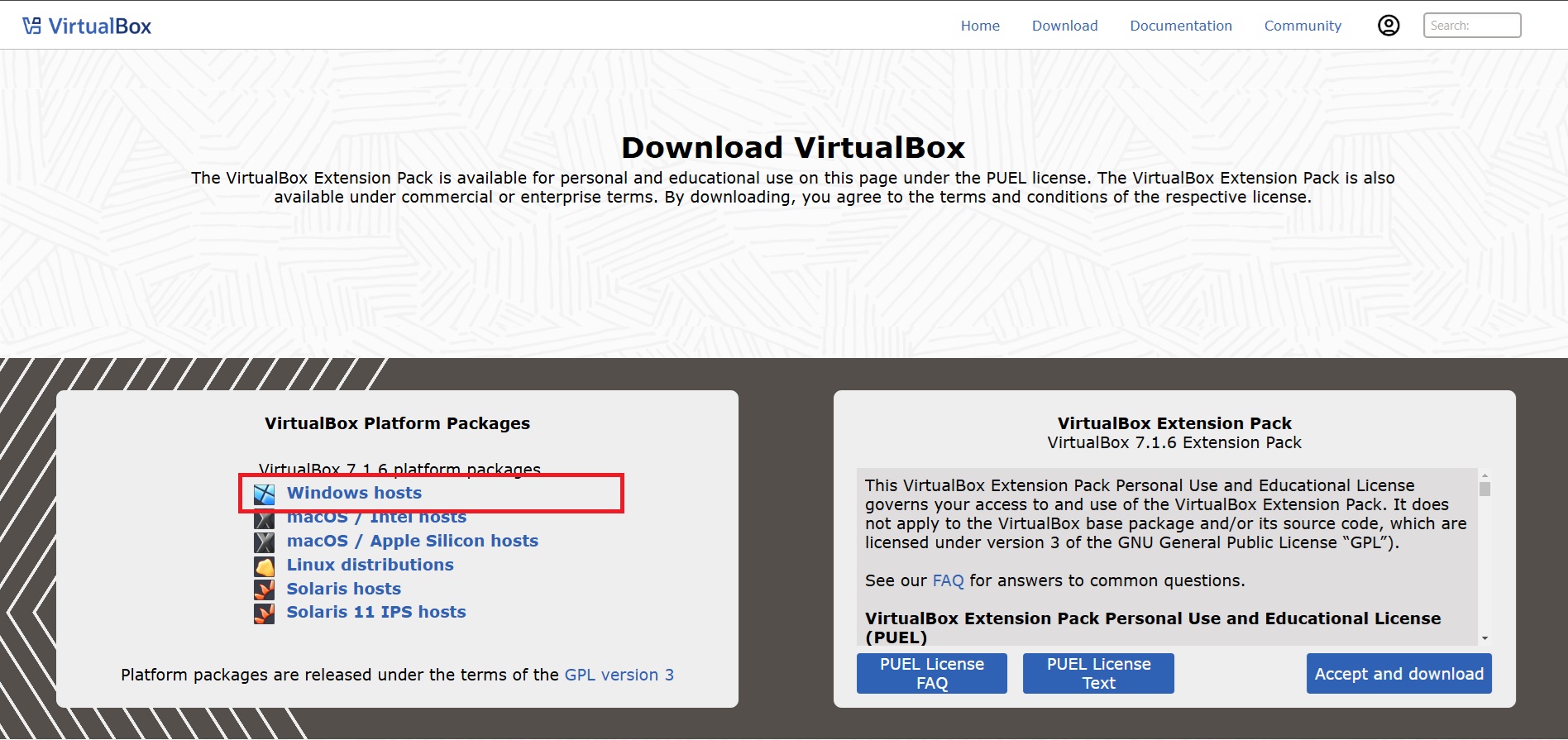Open the Community menu item
The image size is (1568, 740).
(x=1303, y=26)
